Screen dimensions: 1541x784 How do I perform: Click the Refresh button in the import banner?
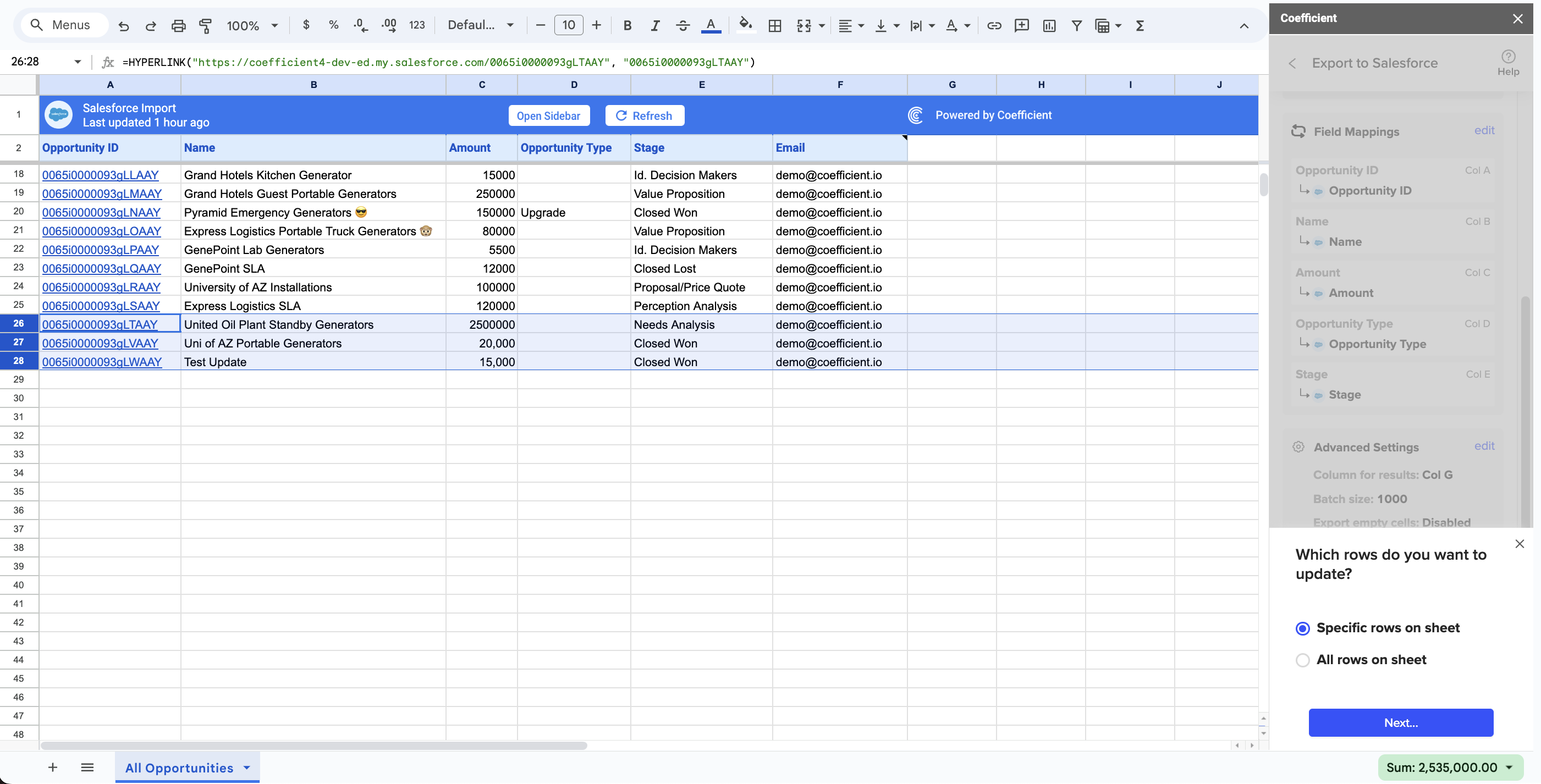coord(645,115)
